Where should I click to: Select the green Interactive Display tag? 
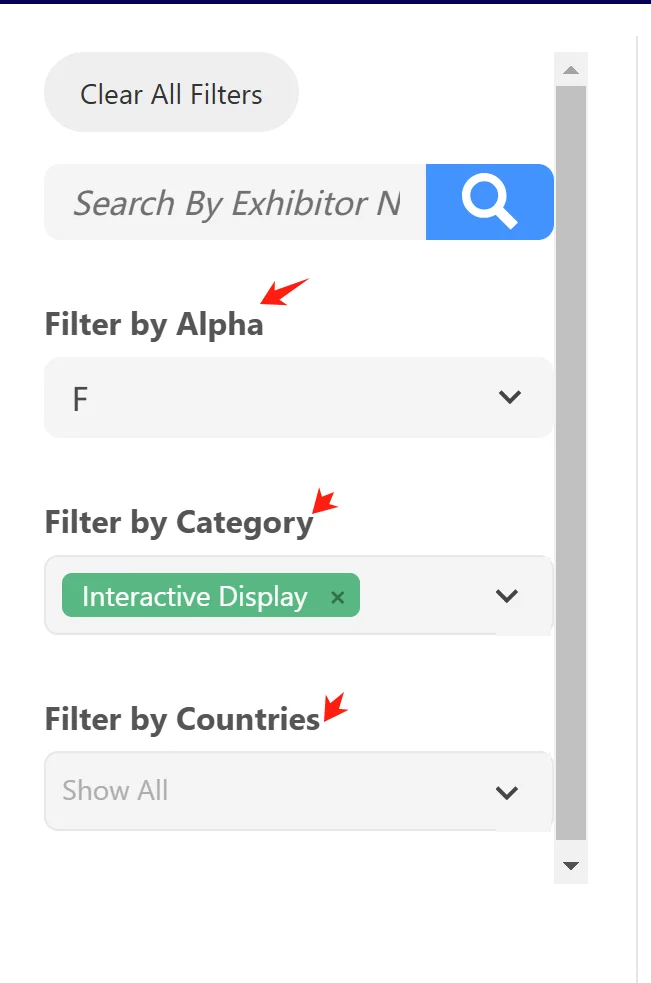pyautogui.click(x=194, y=597)
